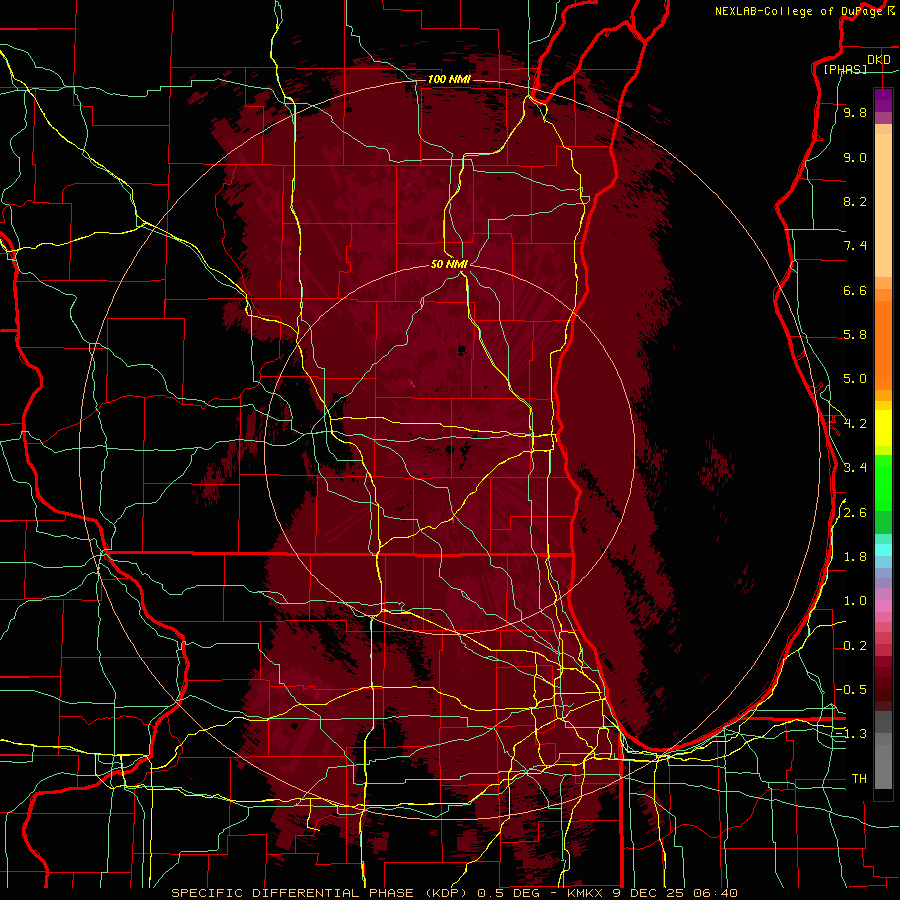Click the 1.8 value on color scale
The height and width of the screenshot is (900, 900).
coord(855,557)
